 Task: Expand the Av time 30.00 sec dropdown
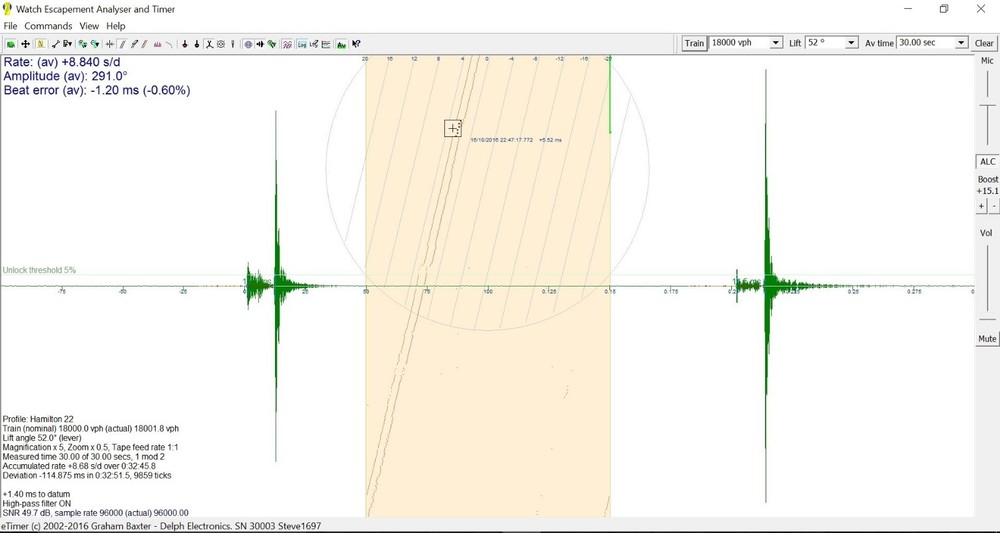pyautogui.click(x=962, y=43)
